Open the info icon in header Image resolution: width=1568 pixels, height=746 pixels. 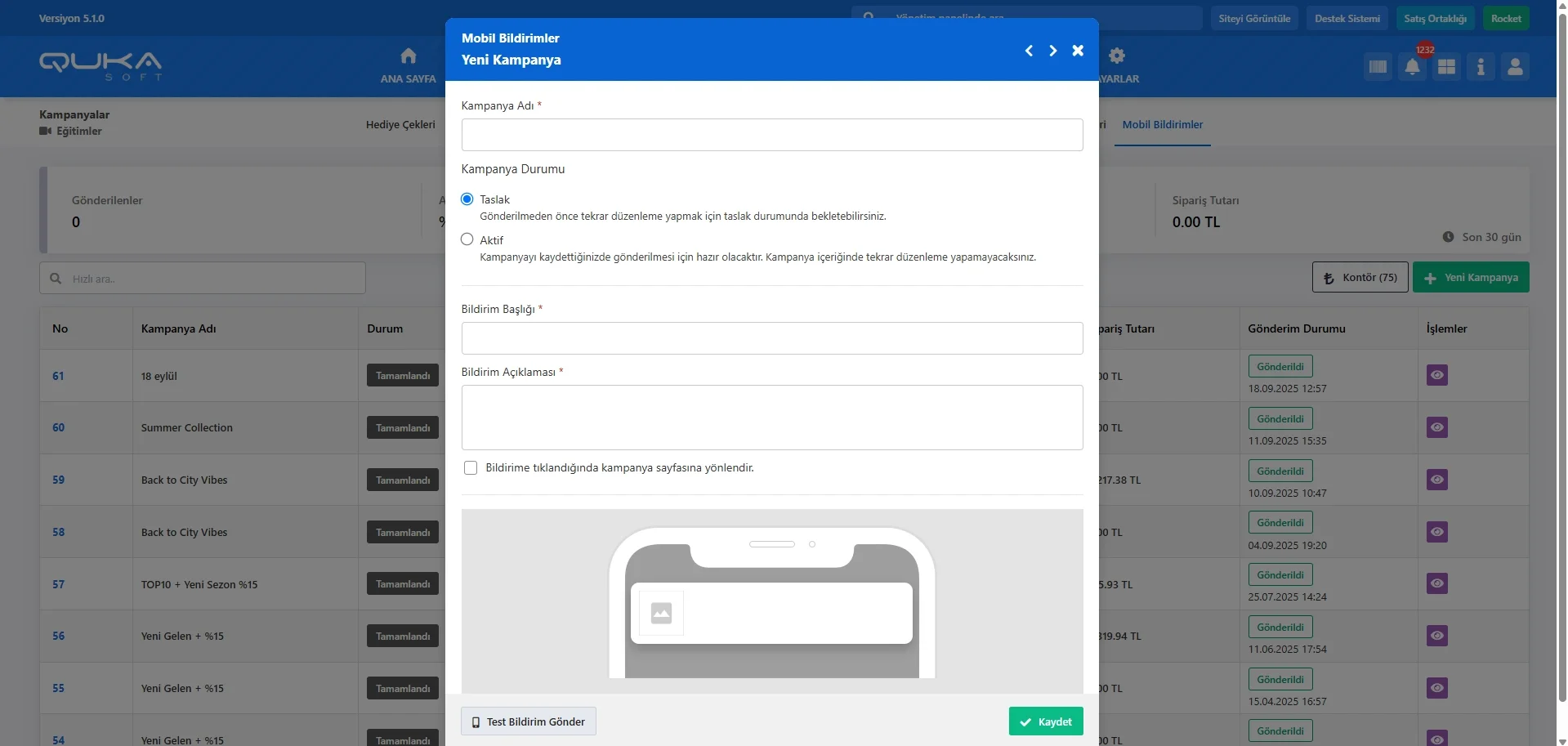(x=1481, y=67)
